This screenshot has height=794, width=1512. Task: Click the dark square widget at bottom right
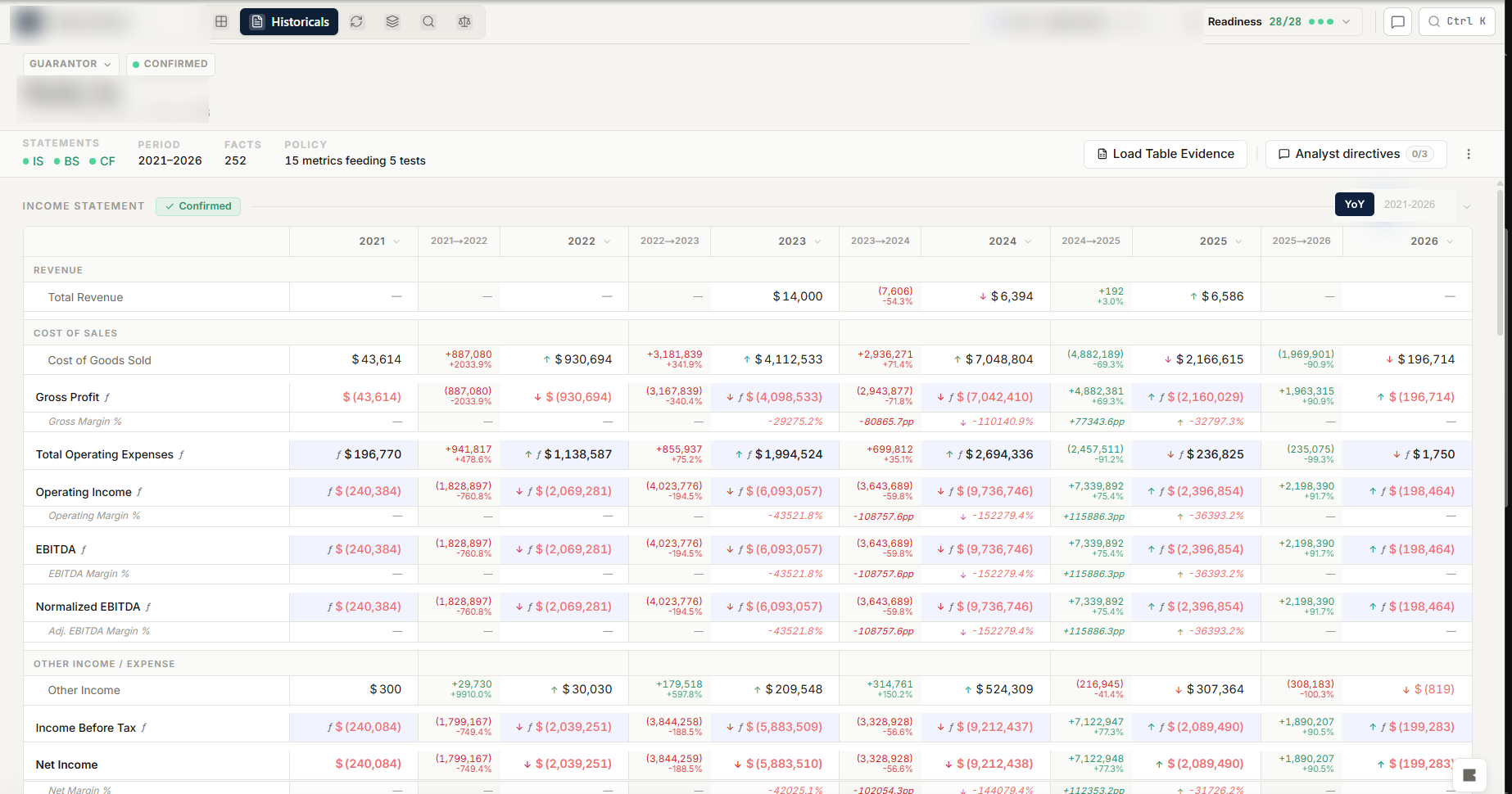pos(1469,775)
